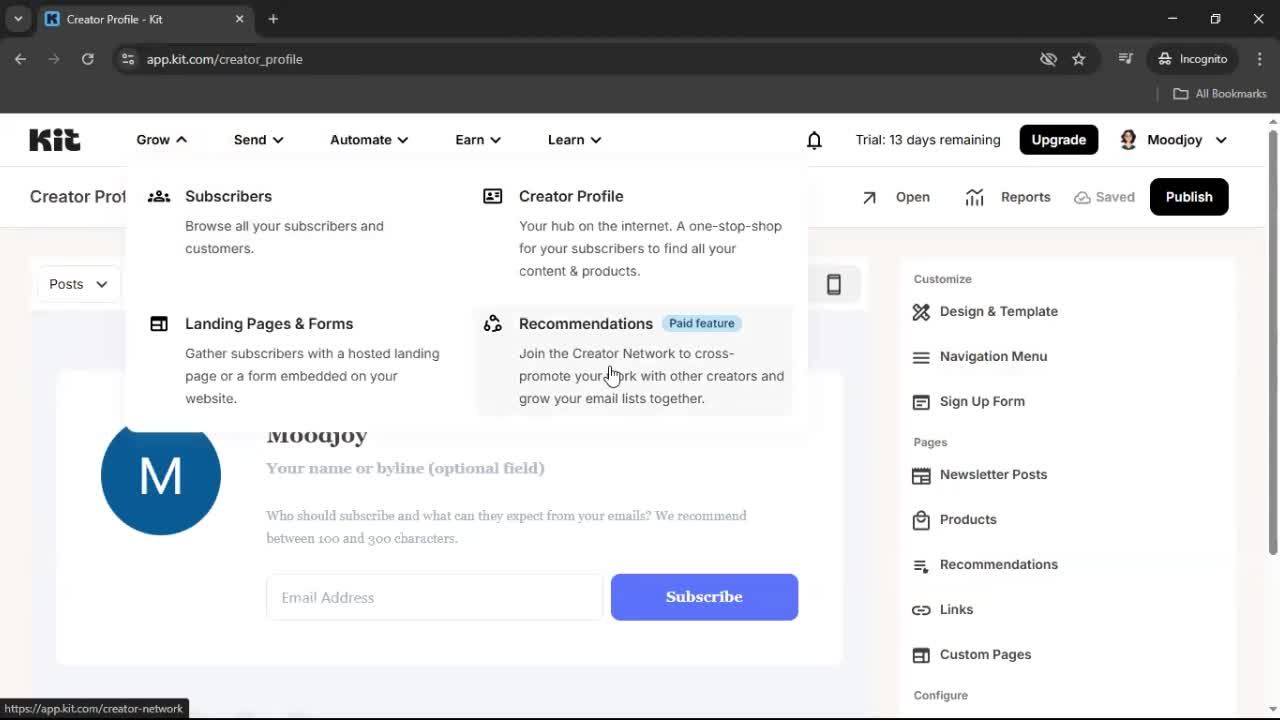Click the Upgrade button
This screenshot has width=1280, height=720.
tap(1058, 139)
